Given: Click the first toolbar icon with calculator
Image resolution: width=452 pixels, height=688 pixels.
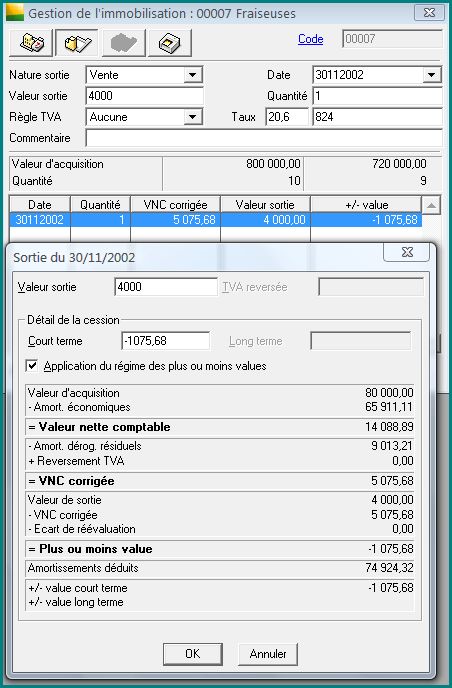Looking at the screenshot, I should (x=31, y=43).
